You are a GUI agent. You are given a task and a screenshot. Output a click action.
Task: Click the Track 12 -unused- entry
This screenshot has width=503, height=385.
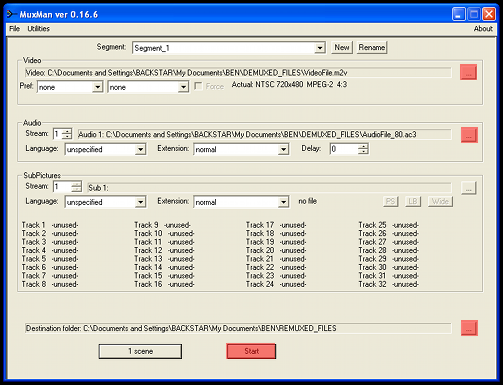coord(164,250)
